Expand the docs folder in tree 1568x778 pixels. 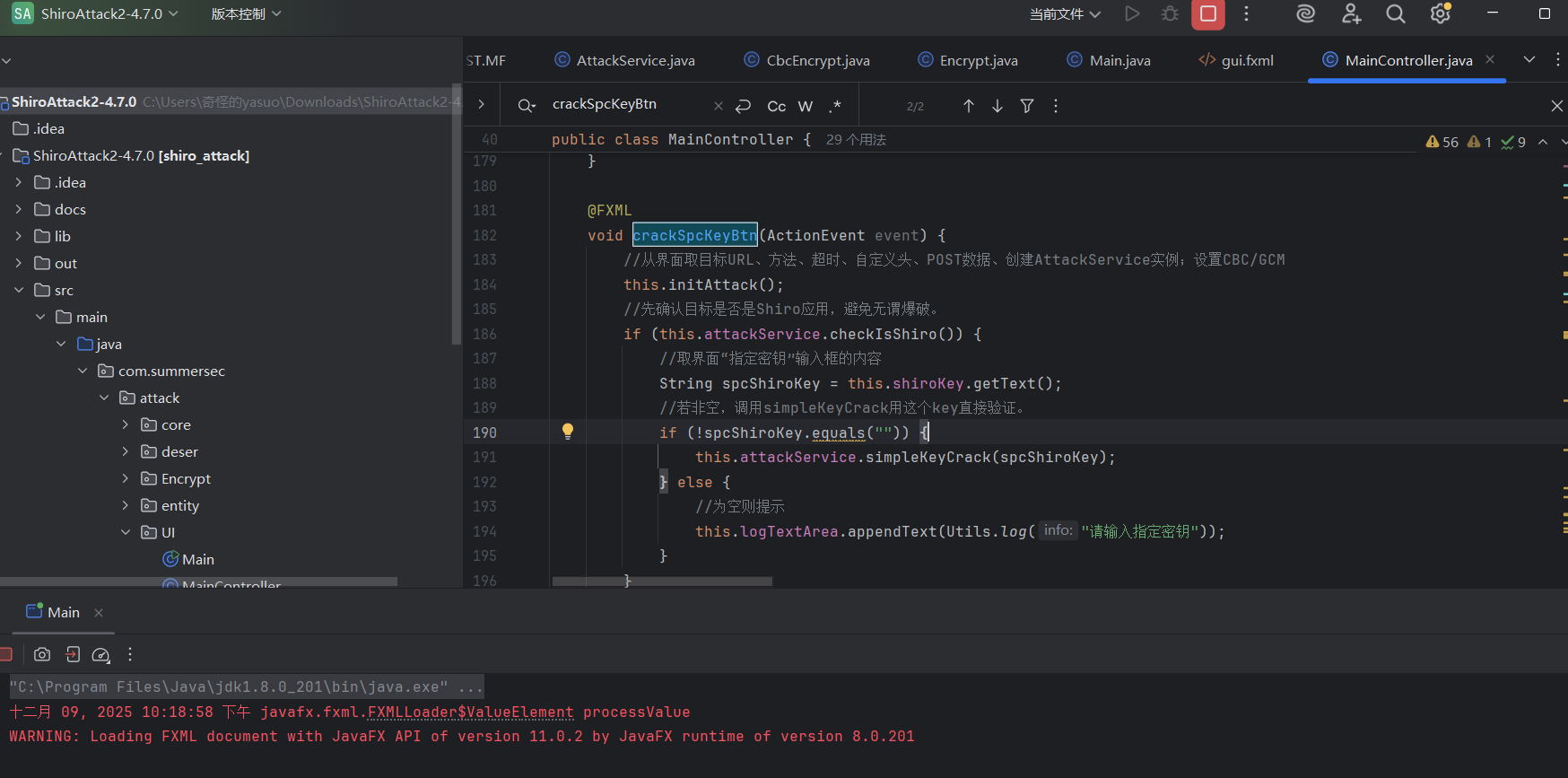19,209
